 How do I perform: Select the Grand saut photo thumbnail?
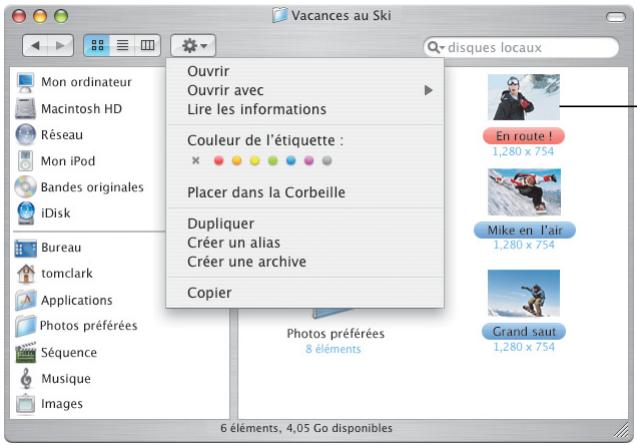tap(524, 293)
